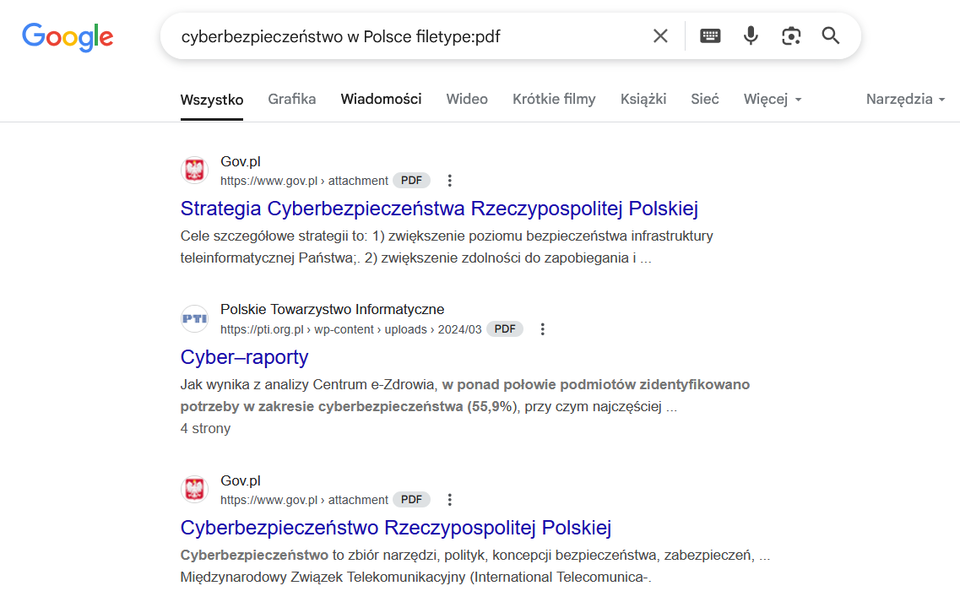Open the Narzędzia dropdown
Image resolution: width=960 pixels, height=613 pixels.
coord(905,99)
